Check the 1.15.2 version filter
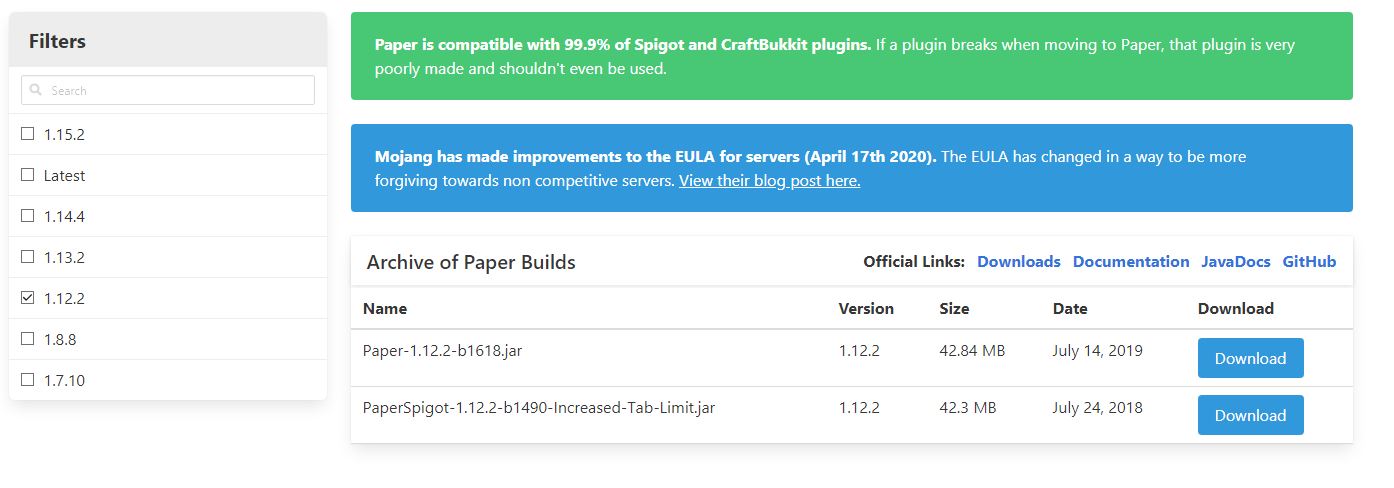The height and width of the screenshot is (488, 1394). coord(28,134)
